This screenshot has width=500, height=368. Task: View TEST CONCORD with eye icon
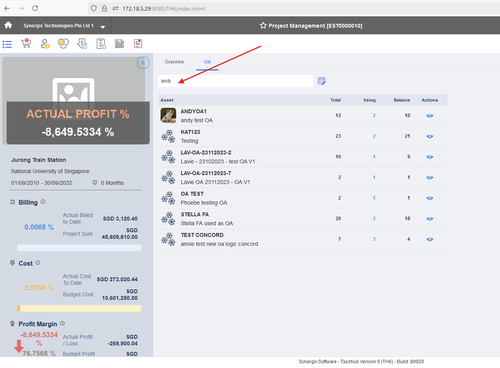pos(430,239)
